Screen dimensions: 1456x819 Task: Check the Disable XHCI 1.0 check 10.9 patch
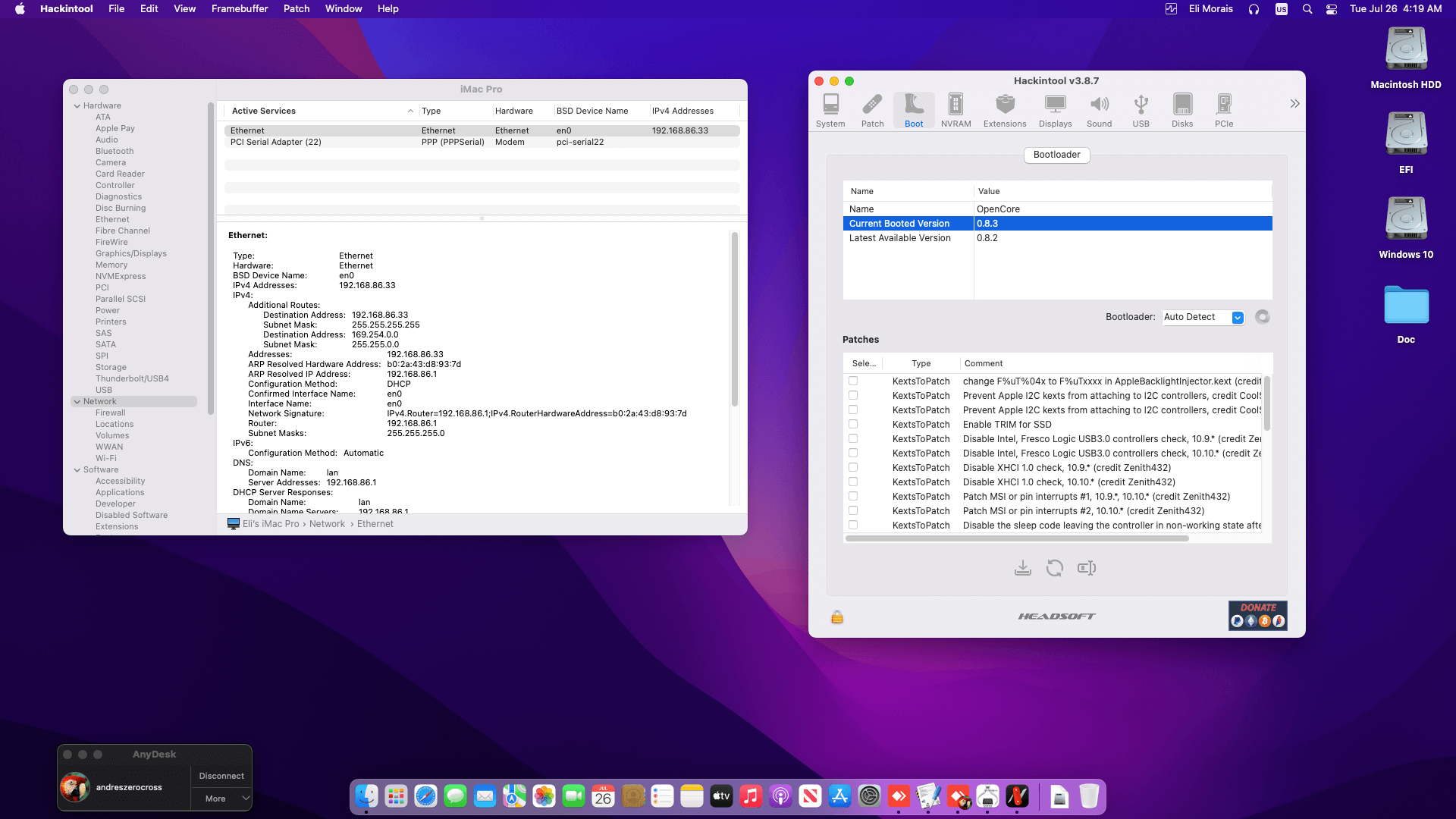click(854, 467)
